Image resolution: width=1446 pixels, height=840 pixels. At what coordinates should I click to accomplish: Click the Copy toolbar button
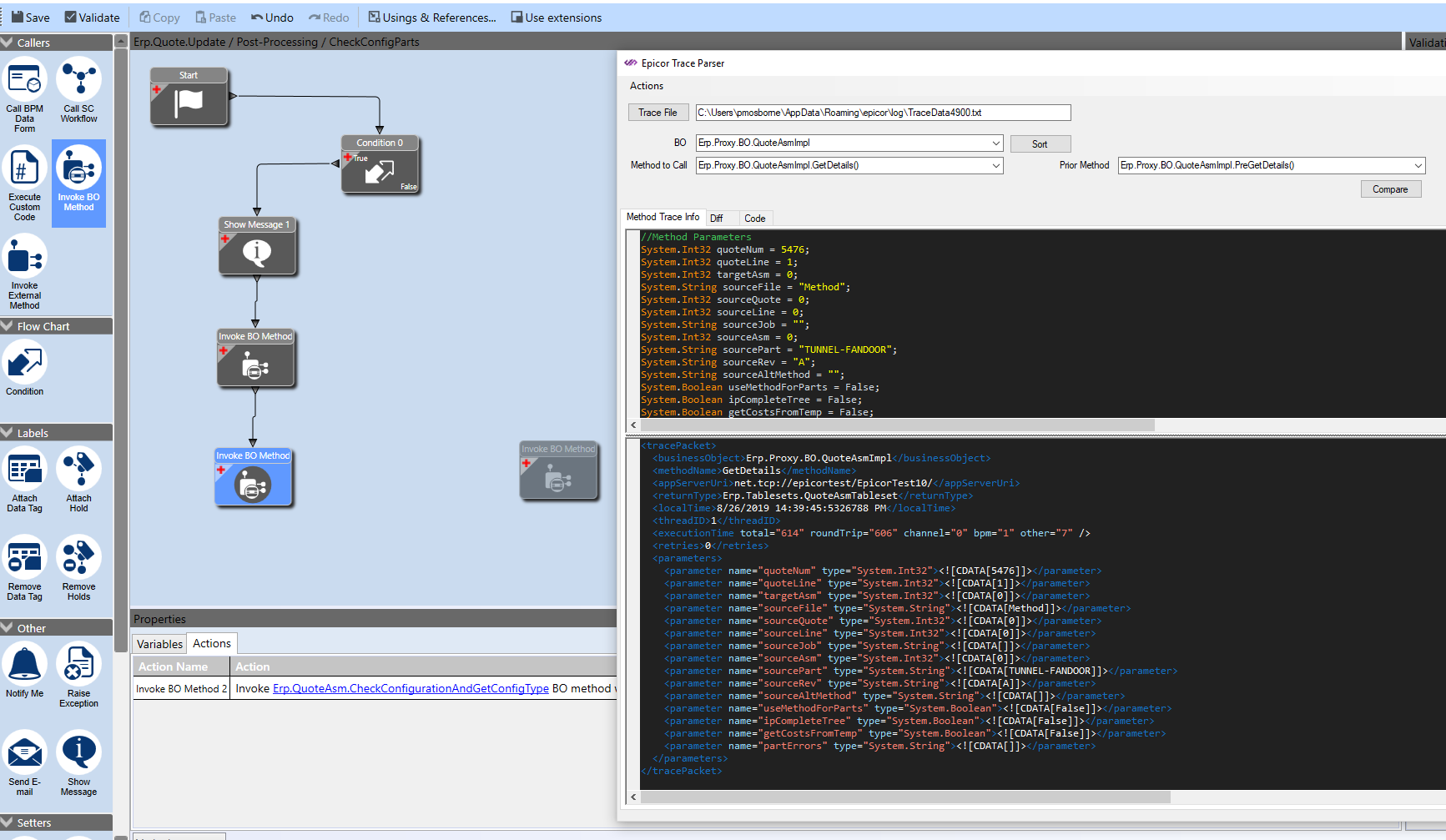pos(159,18)
